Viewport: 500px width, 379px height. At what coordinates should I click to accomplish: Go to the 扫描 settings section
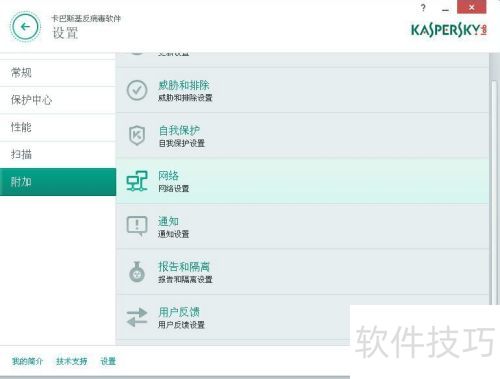point(58,155)
